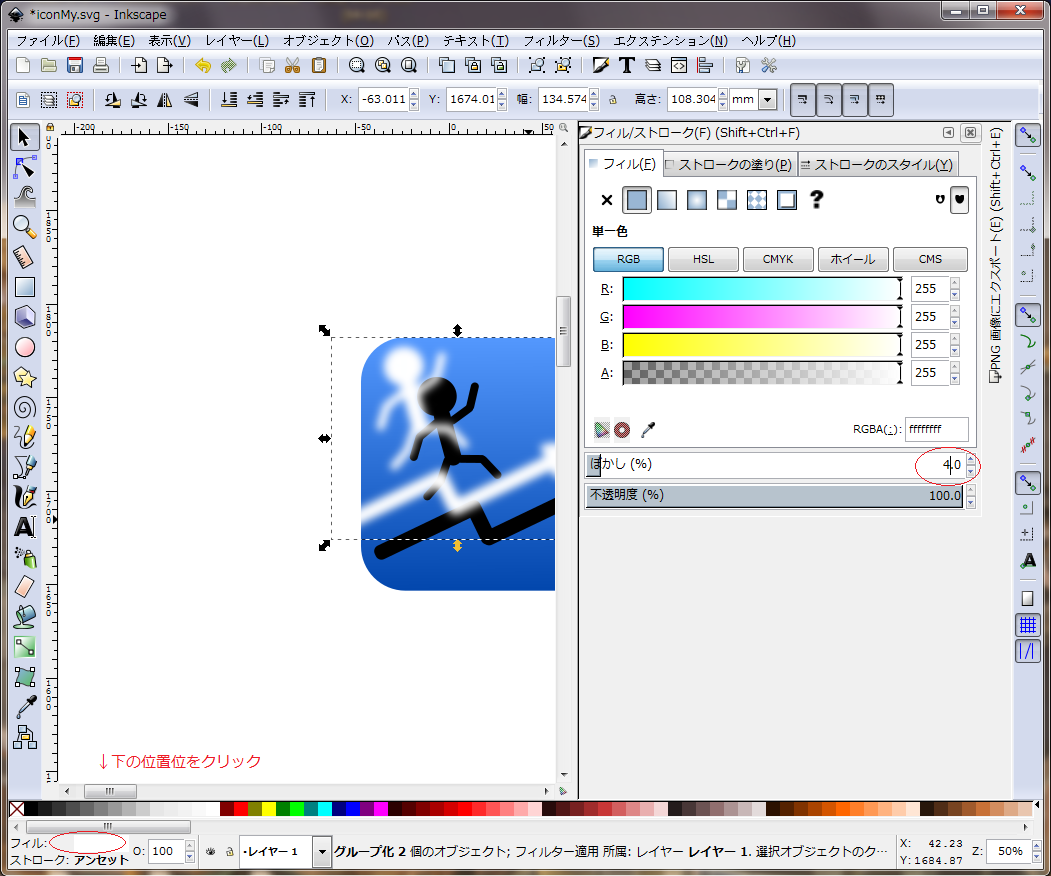The width and height of the screenshot is (1051, 876).
Task: Select the Spiral tool
Action: pyautogui.click(x=25, y=407)
